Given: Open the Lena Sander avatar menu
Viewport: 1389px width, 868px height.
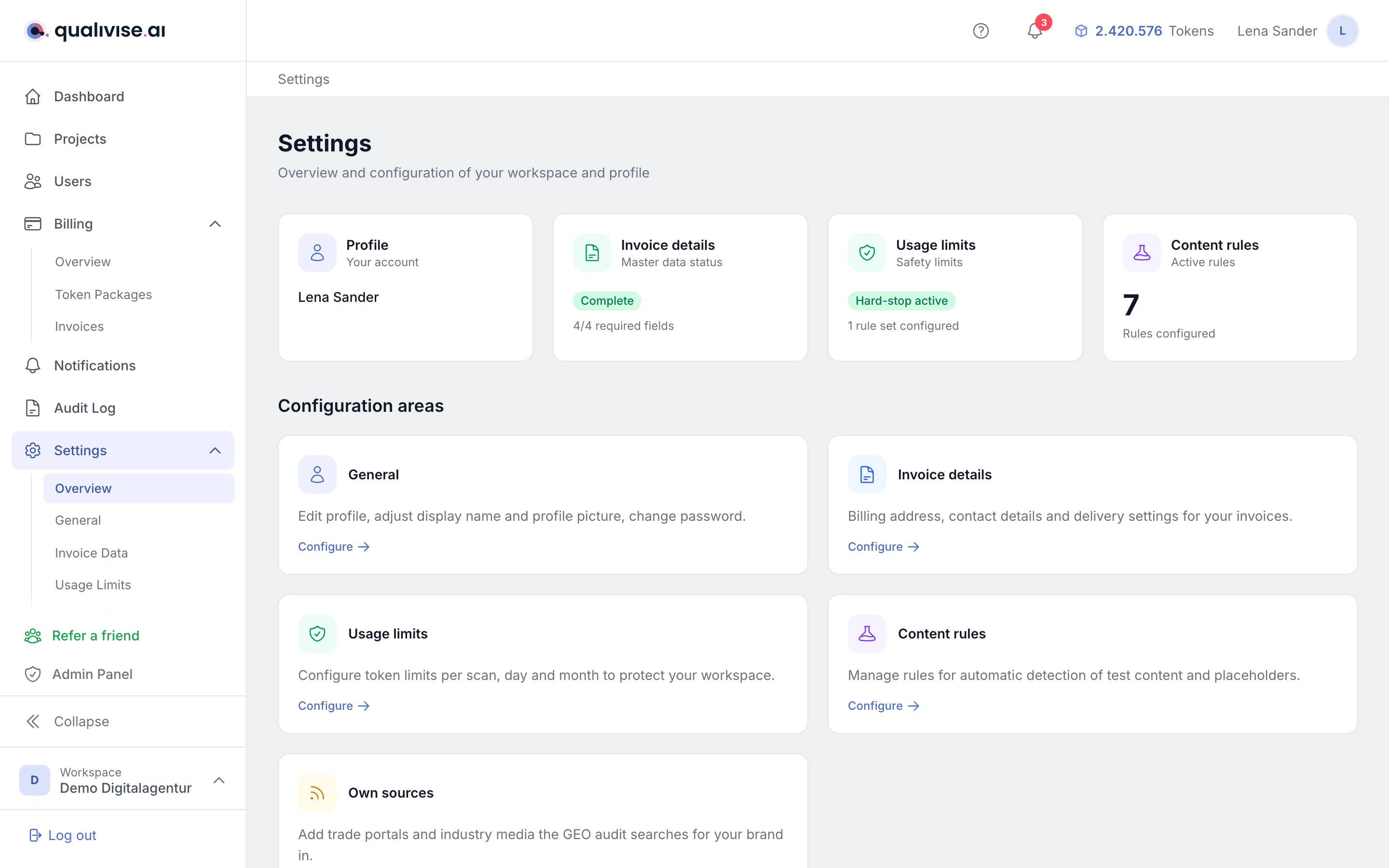Looking at the screenshot, I should [x=1342, y=31].
